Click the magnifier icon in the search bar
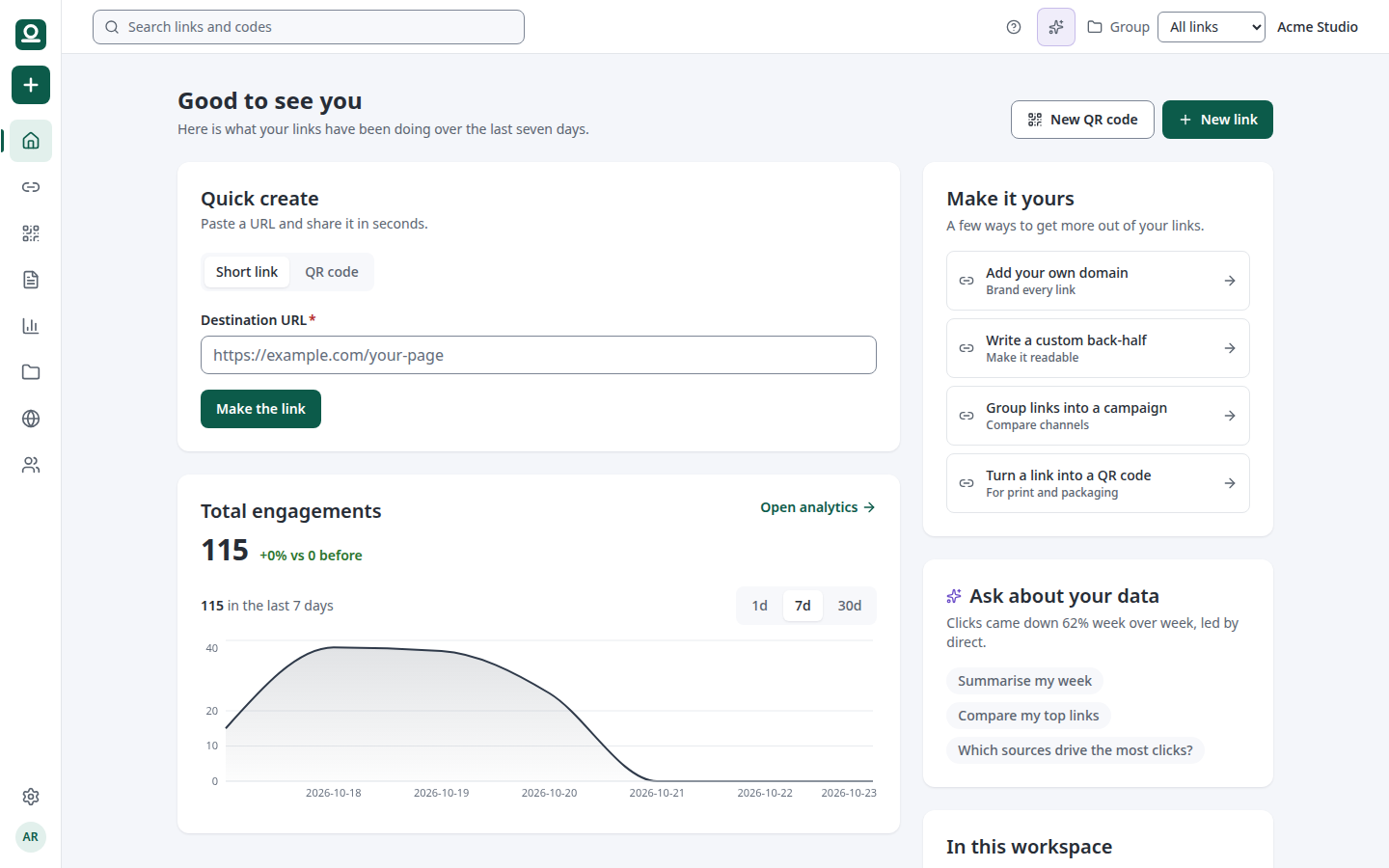This screenshot has width=1389, height=868. [112, 27]
